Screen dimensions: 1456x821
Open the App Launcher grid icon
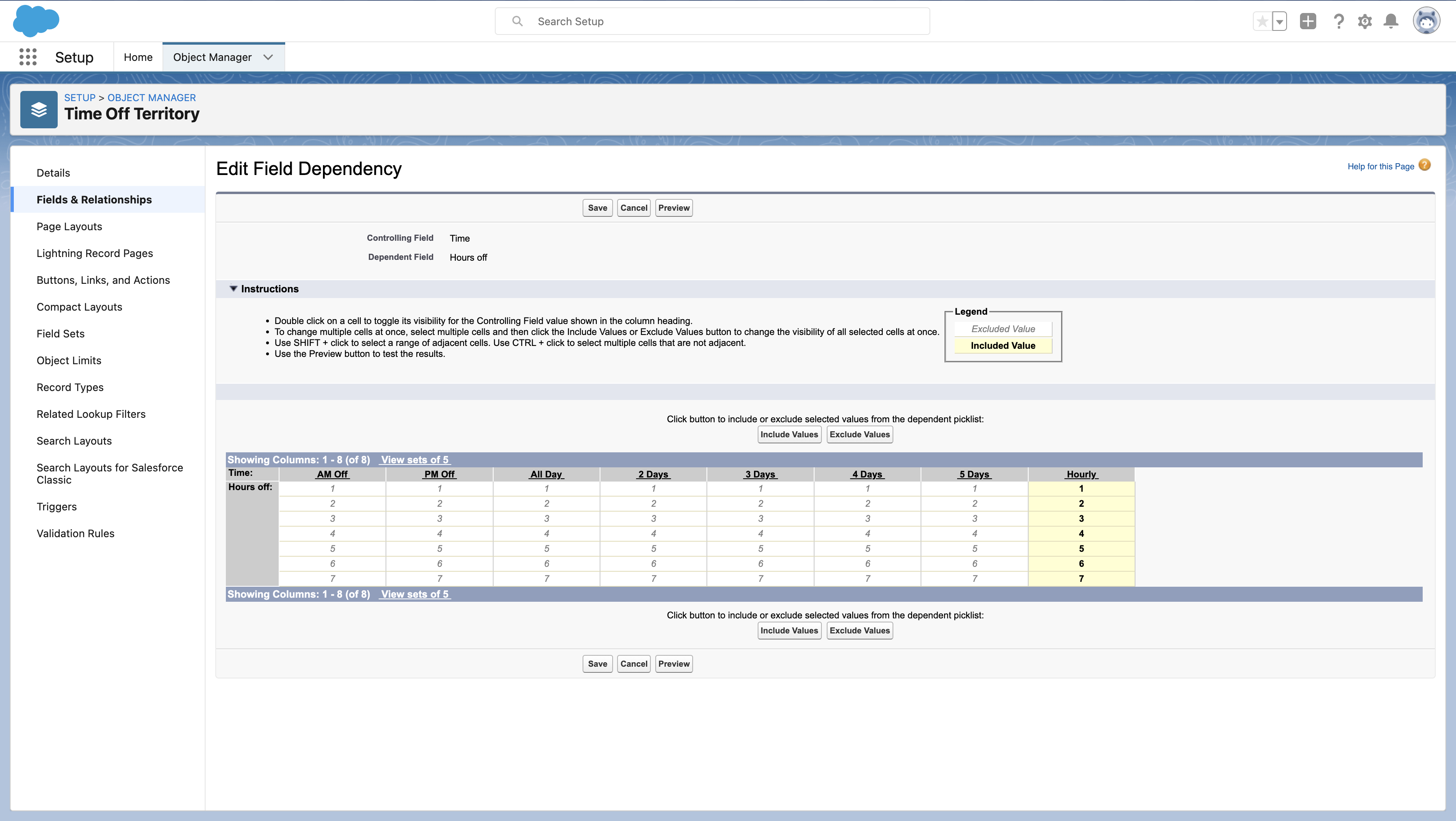pos(28,57)
